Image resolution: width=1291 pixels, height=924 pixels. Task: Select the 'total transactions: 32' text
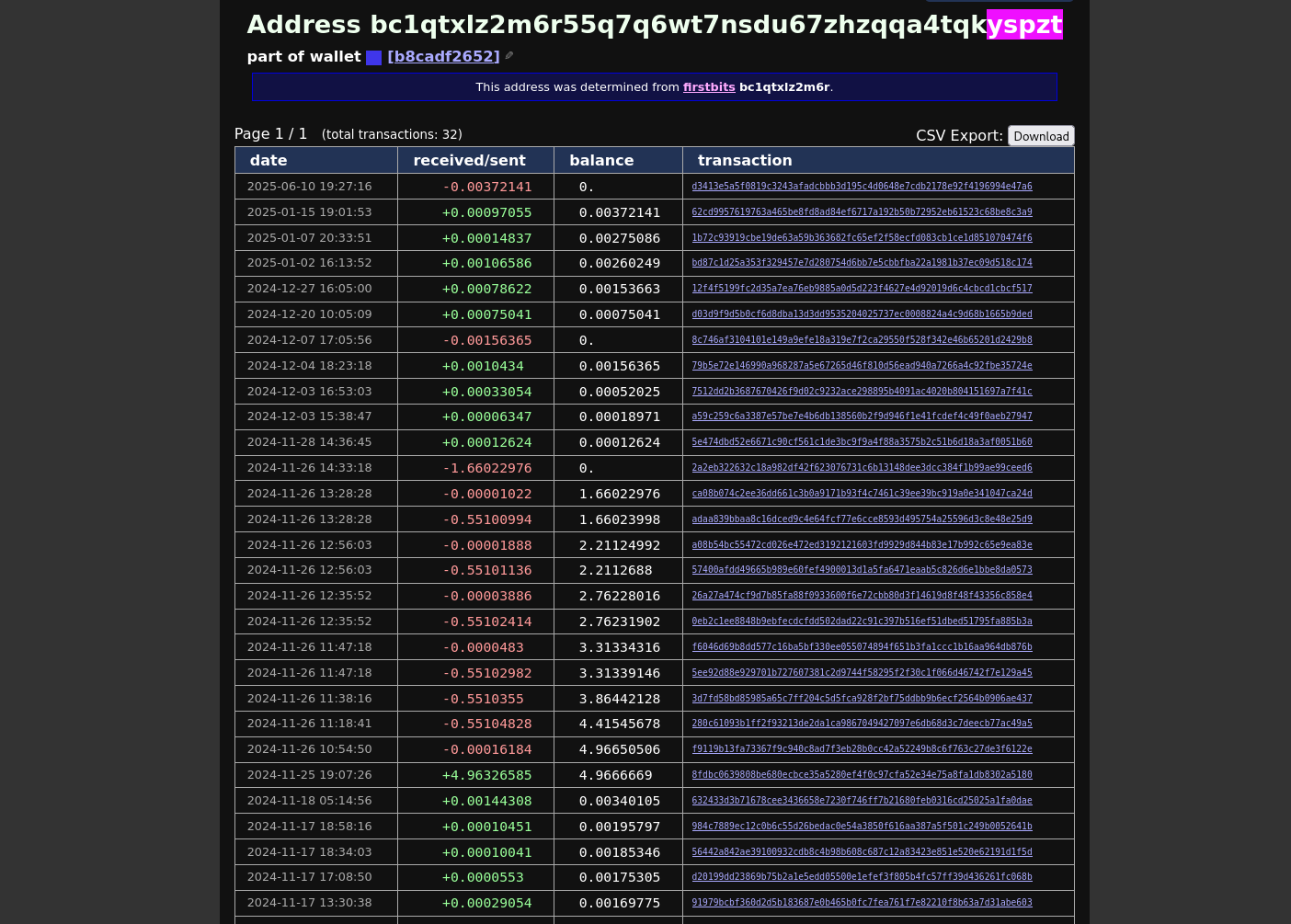point(392,134)
